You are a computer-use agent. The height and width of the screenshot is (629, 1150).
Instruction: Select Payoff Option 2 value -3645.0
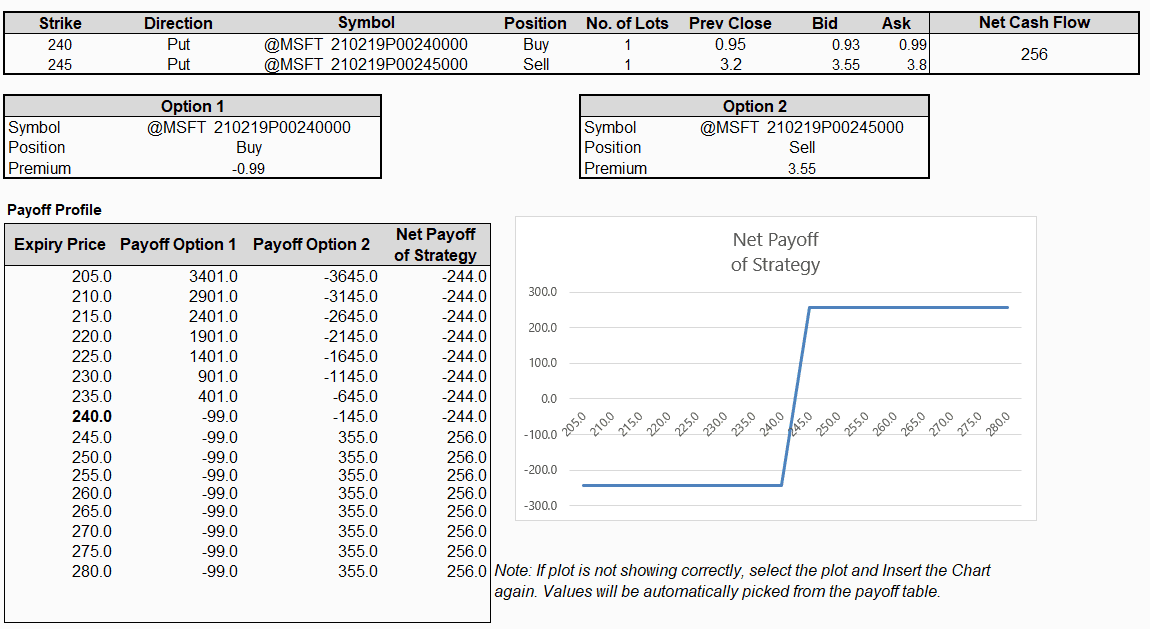coord(350,277)
